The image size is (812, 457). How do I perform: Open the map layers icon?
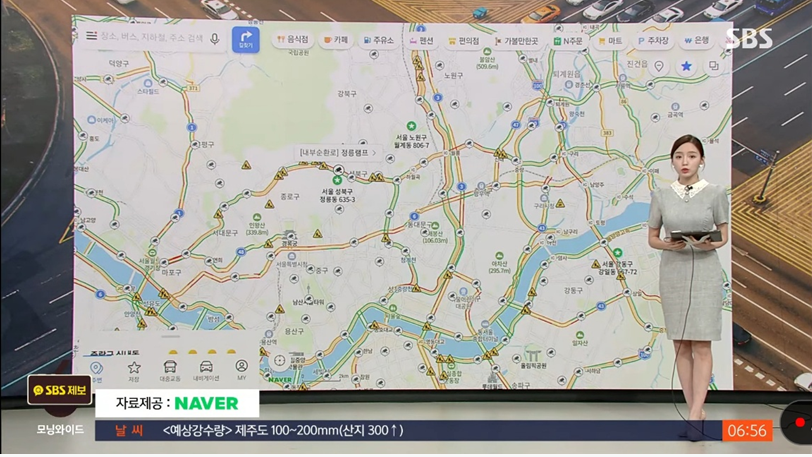pyautogui.click(x=714, y=66)
